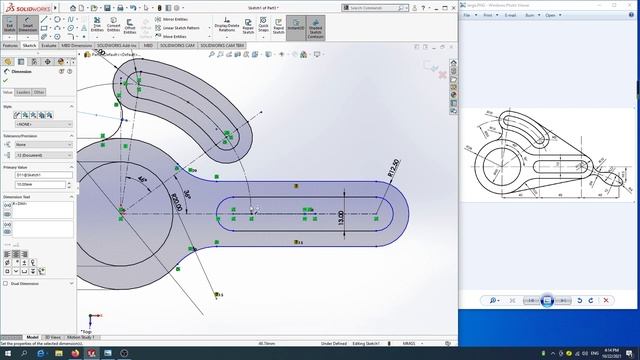The height and width of the screenshot is (360, 640).
Task: Open the Evaluate tab
Action: point(49,45)
